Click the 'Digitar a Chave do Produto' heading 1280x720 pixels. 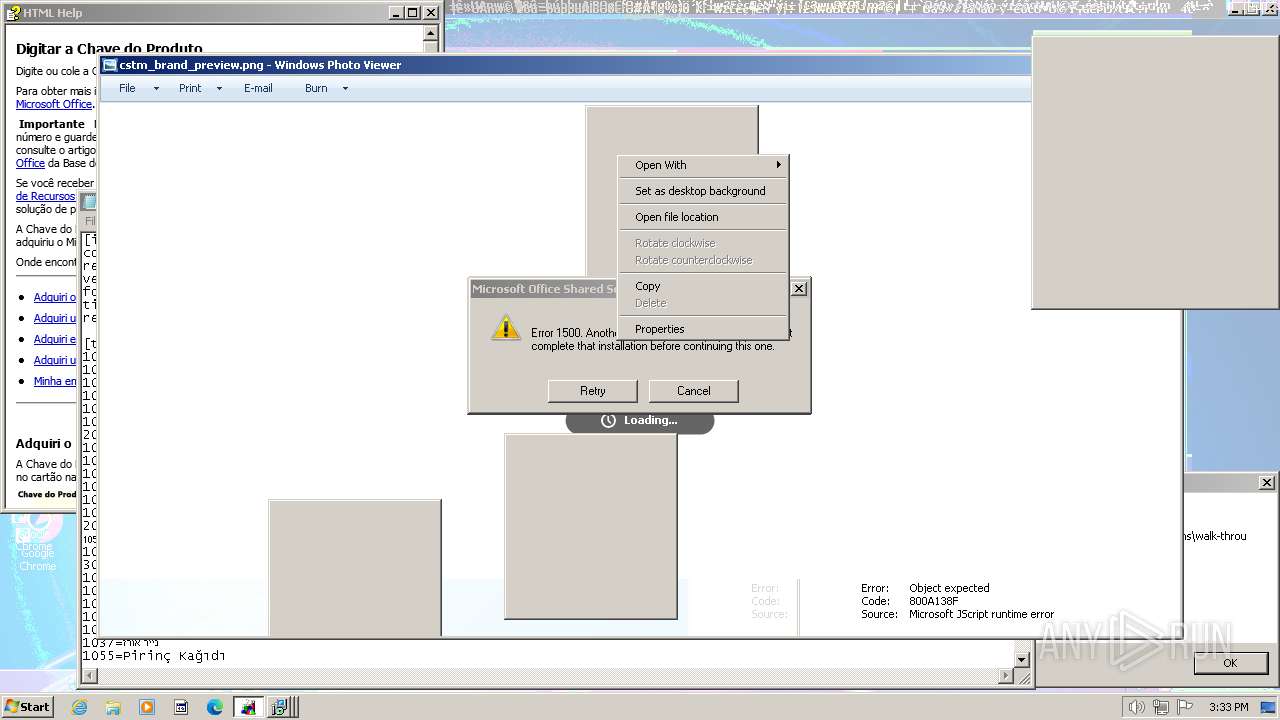click(x=109, y=48)
